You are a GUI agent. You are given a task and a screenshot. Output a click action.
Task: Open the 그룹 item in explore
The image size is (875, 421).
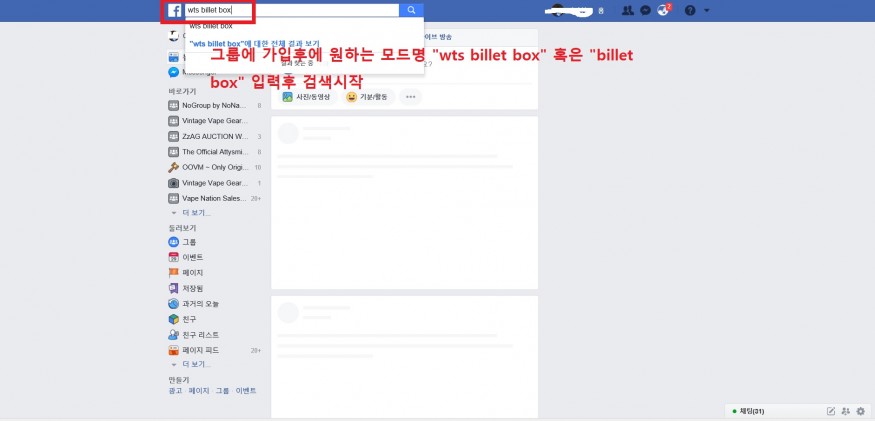tap(182, 242)
